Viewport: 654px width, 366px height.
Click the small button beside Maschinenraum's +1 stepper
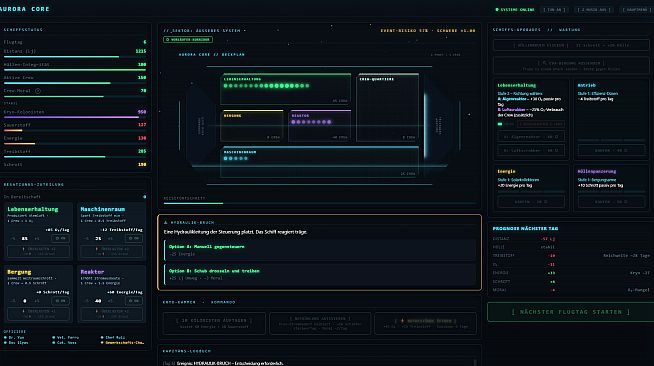pos(133,238)
